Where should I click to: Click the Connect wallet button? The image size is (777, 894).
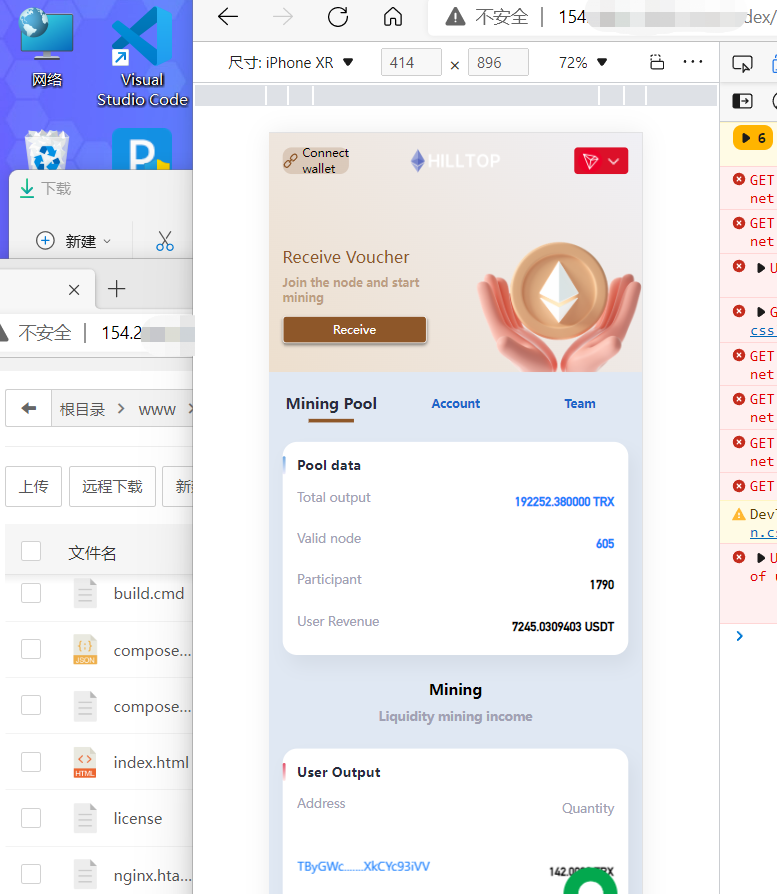316,161
